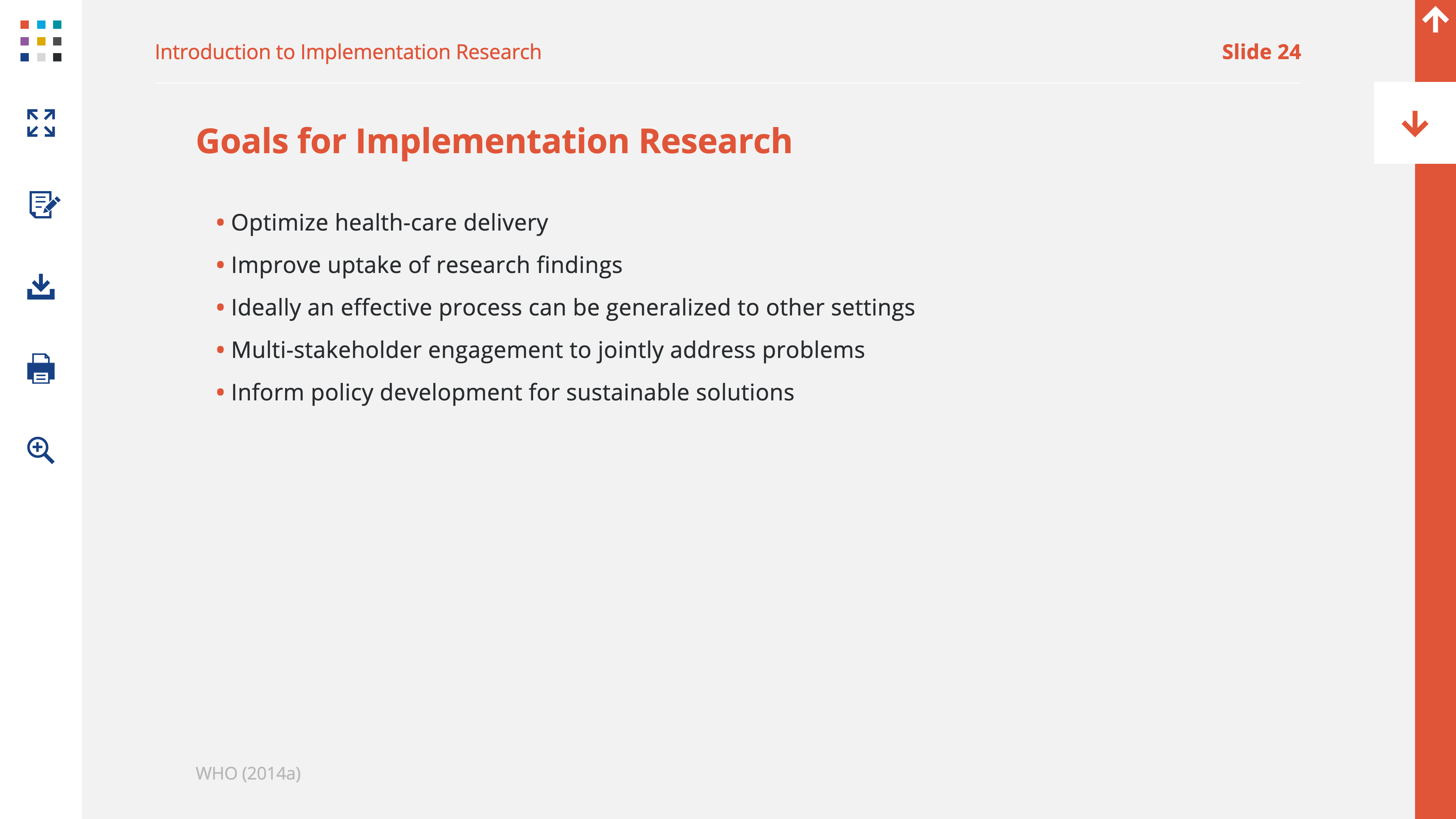Select 'Ideally an effective process' bullet
The width and height of the screenshot is (1456, 819).
pos(573,308)
